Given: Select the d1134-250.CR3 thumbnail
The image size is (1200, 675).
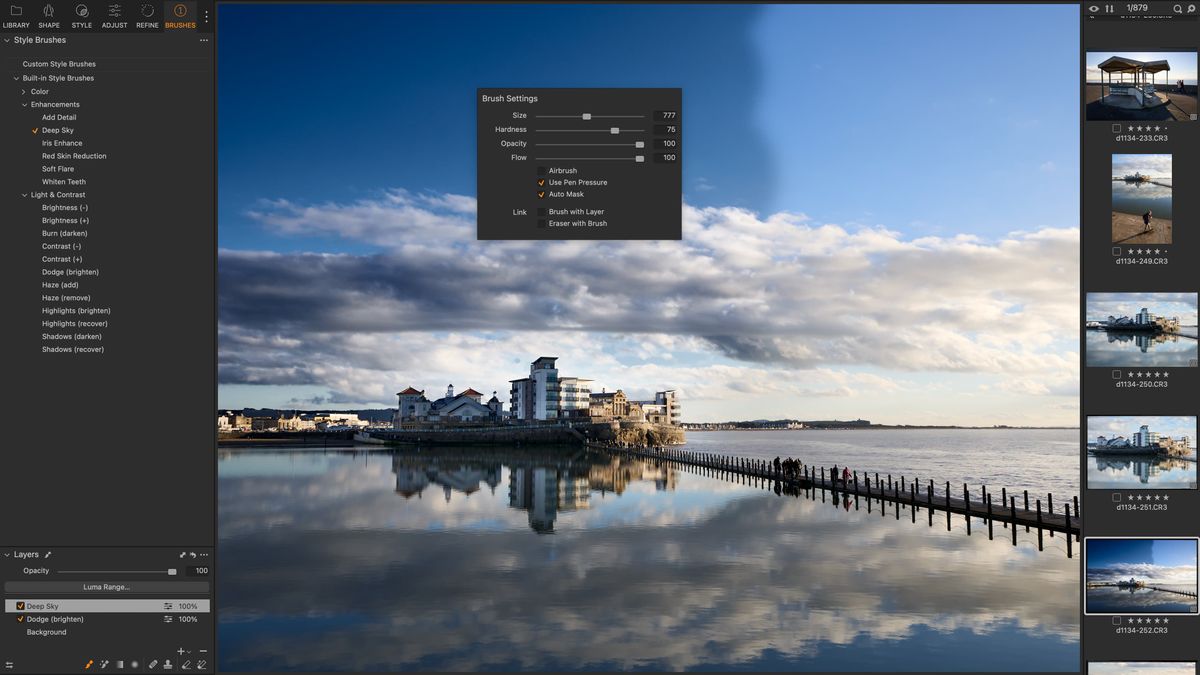Looking at the screenshot, I should [1141, 330].
